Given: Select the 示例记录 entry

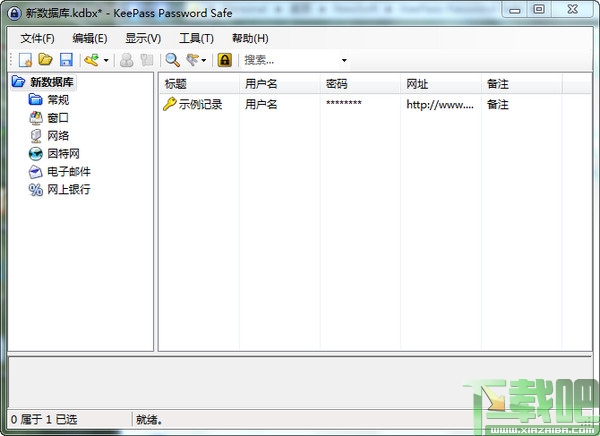Looking at the screenshot, I should point(201,105).
